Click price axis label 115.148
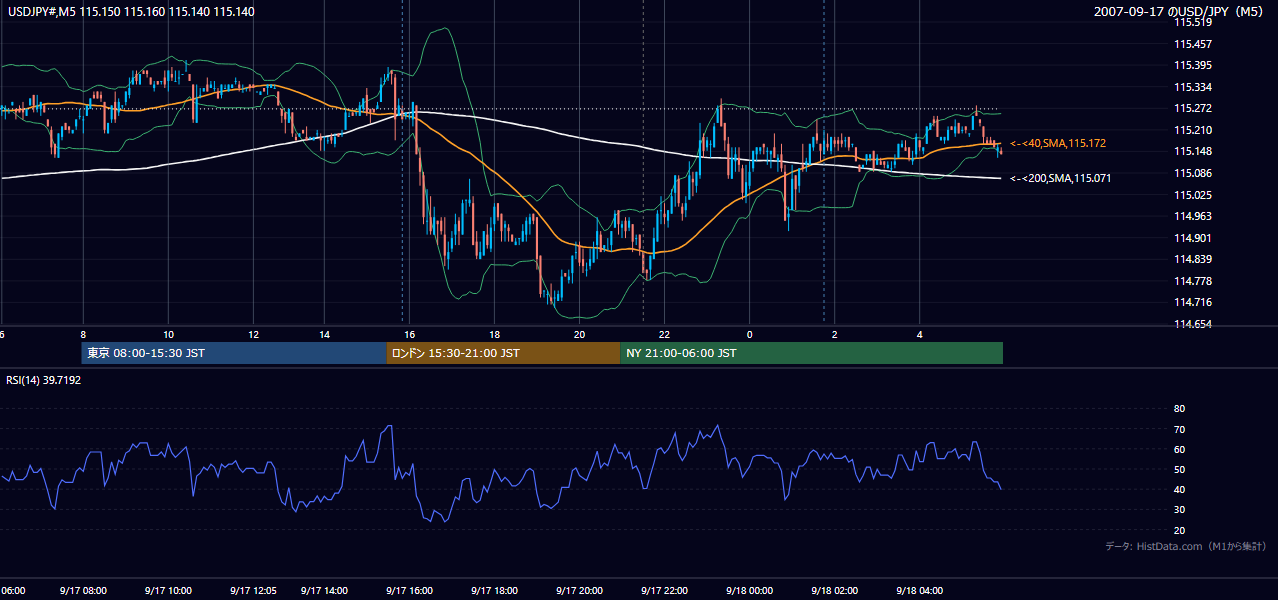Viewport: 1278px width, 600px height. tap(1192, 151)
